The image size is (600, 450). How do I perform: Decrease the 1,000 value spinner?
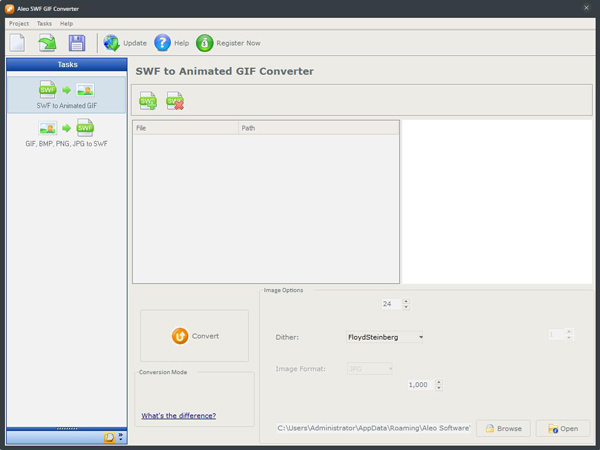[439, 388]
